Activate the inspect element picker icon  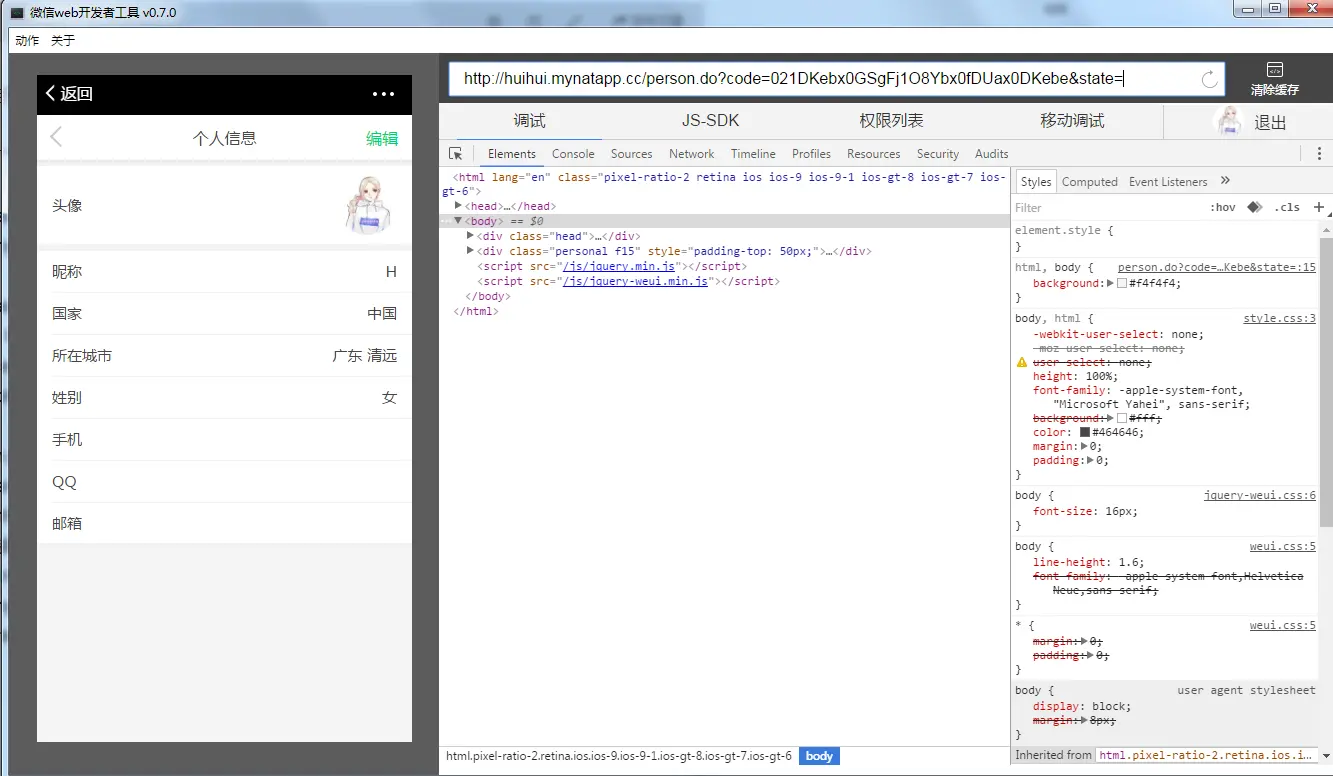(x=456, y=154)
